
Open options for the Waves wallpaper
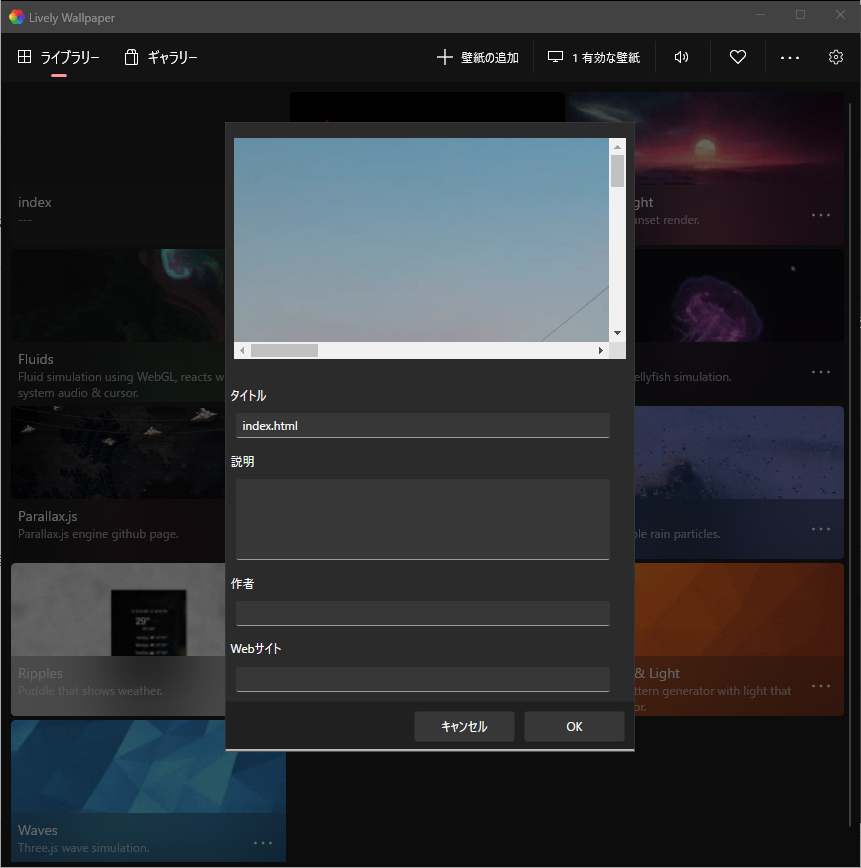coord(263,843)
